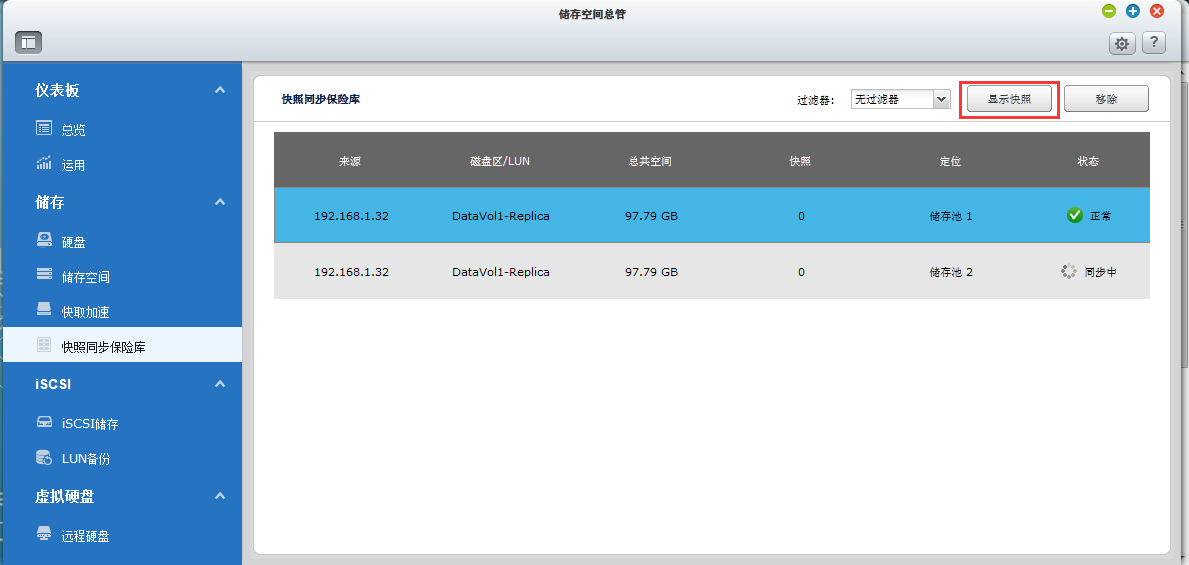This screenshot has width=1189, height=565.
Task: Click the 硬盘 disk icon
Action: click(45, 240)
